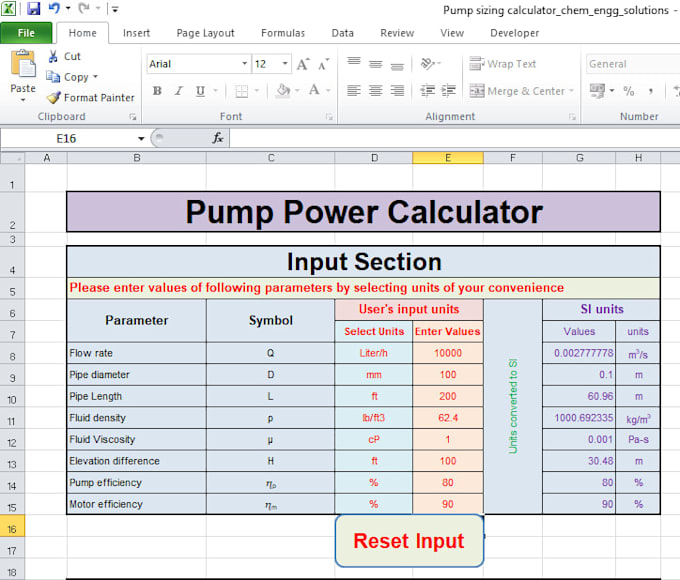Expand the Borders dropdown arrow
This screenshot has width=680, height=580.
point(257,91)
